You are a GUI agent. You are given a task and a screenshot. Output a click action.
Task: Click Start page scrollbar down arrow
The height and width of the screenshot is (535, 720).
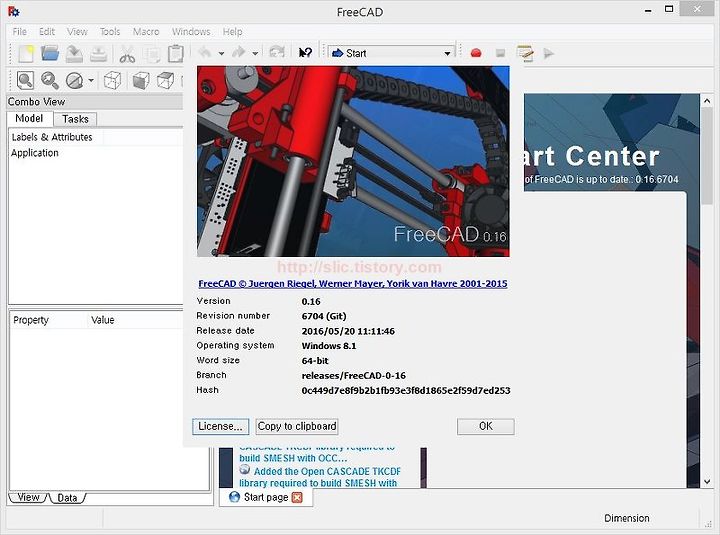click(x=707, y=481)
